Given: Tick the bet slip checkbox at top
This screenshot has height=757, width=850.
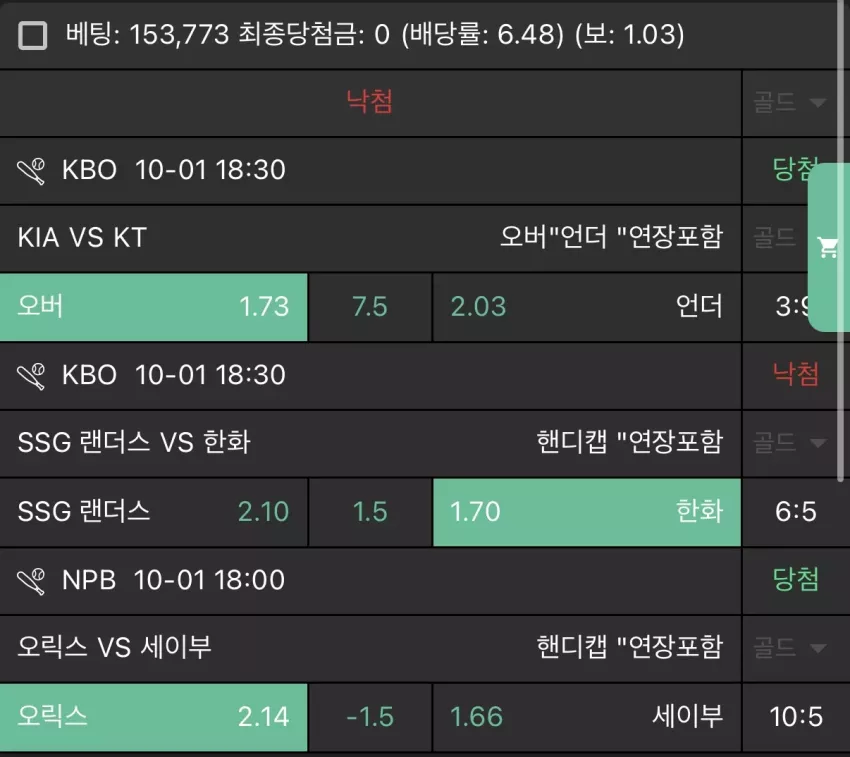Looking at the screenshot, I should click(x=33, y=35).
